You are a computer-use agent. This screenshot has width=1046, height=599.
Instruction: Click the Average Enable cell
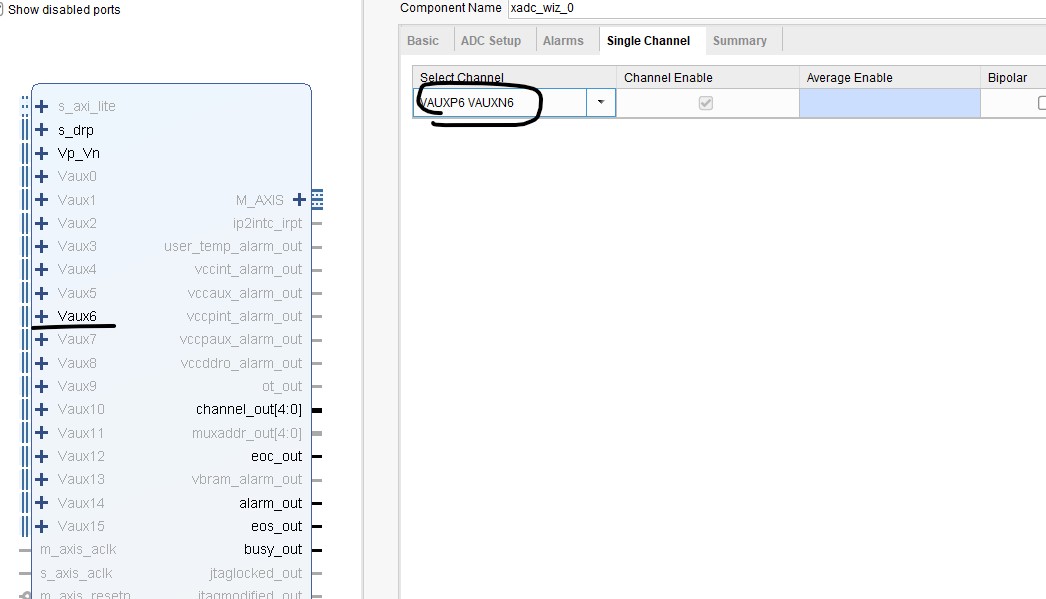(x=889, y=103)
